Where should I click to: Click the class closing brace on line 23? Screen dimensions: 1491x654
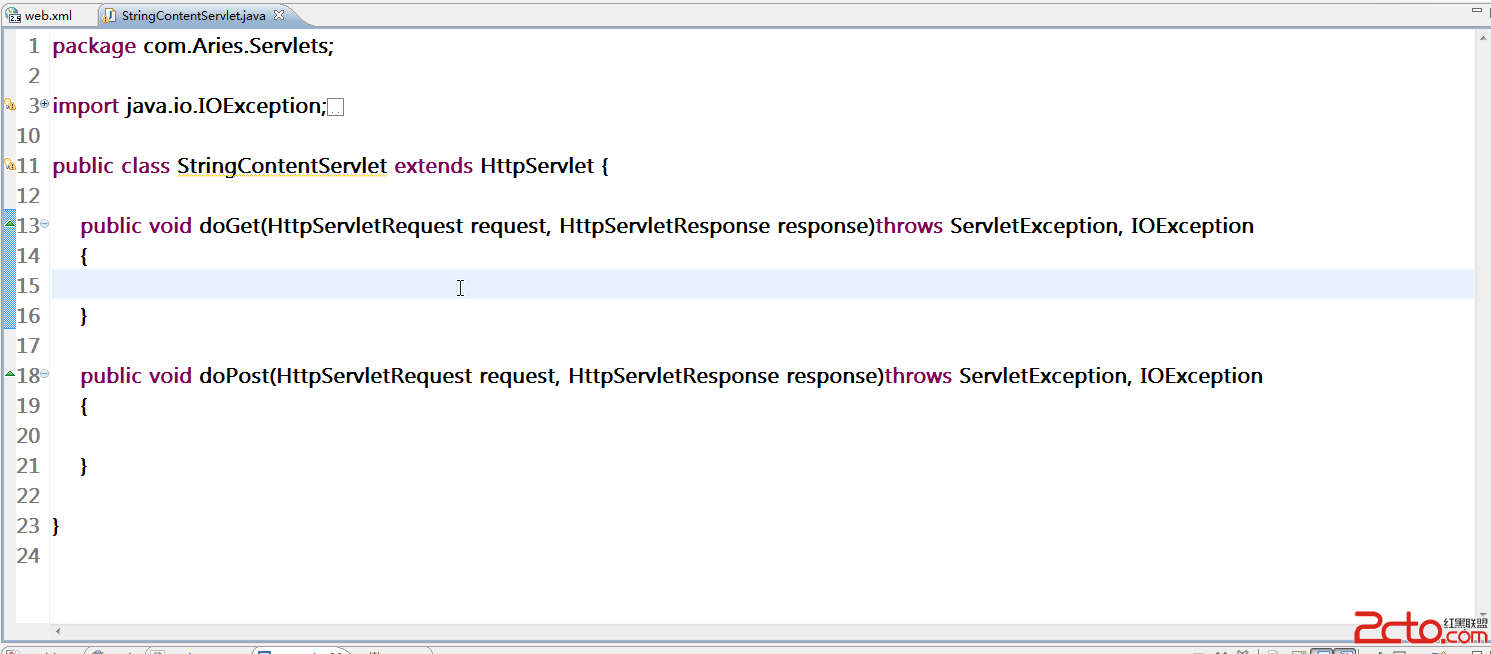point(56,526)
